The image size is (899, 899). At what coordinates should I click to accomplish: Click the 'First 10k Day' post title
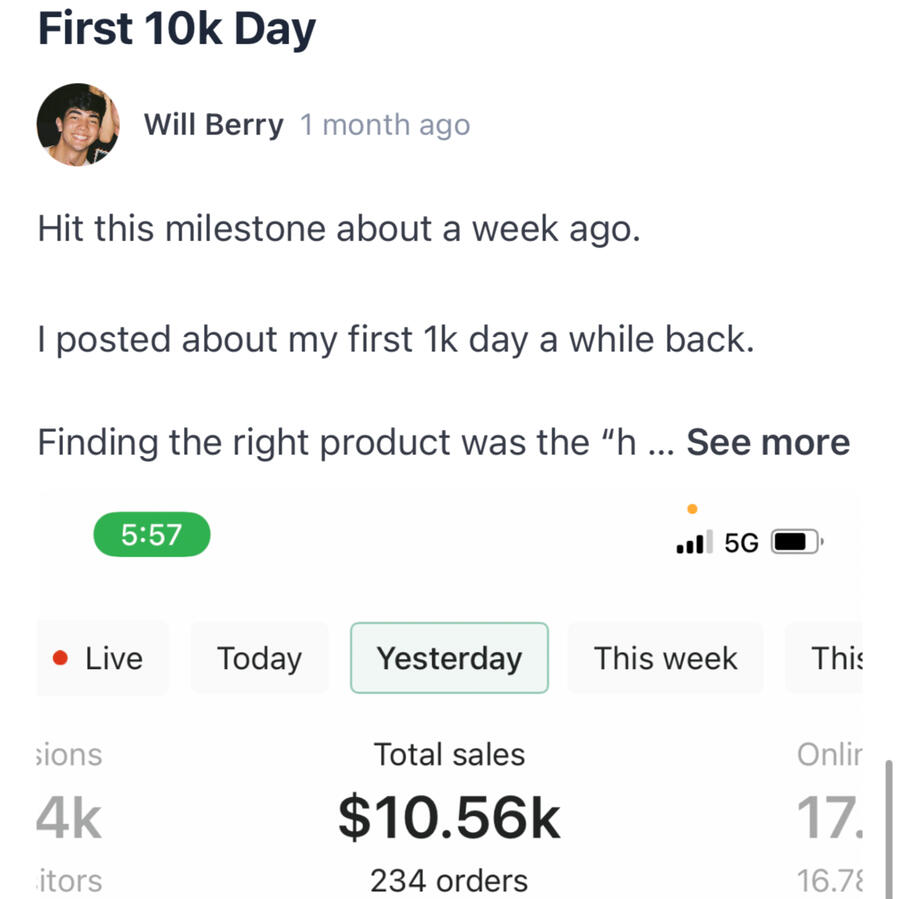pyautogui.click(x=177, y=29)
